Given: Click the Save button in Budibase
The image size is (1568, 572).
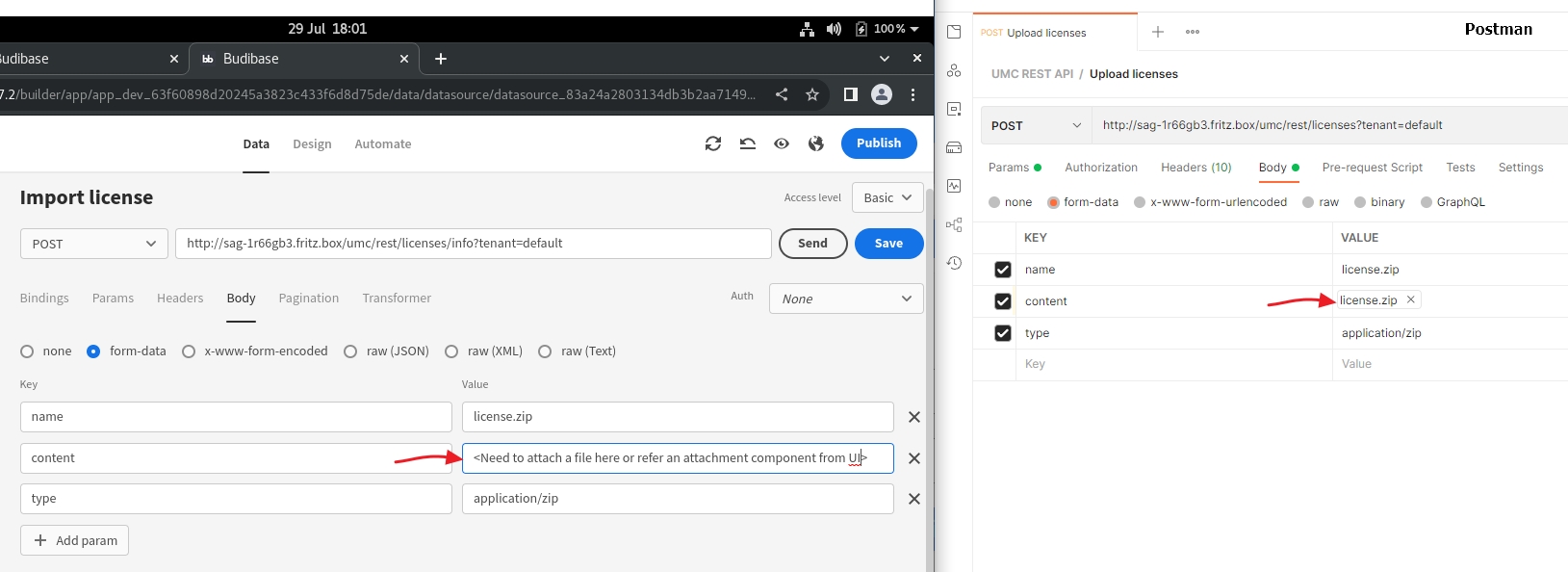Looking at the screenshot, I should click(888, 244).
